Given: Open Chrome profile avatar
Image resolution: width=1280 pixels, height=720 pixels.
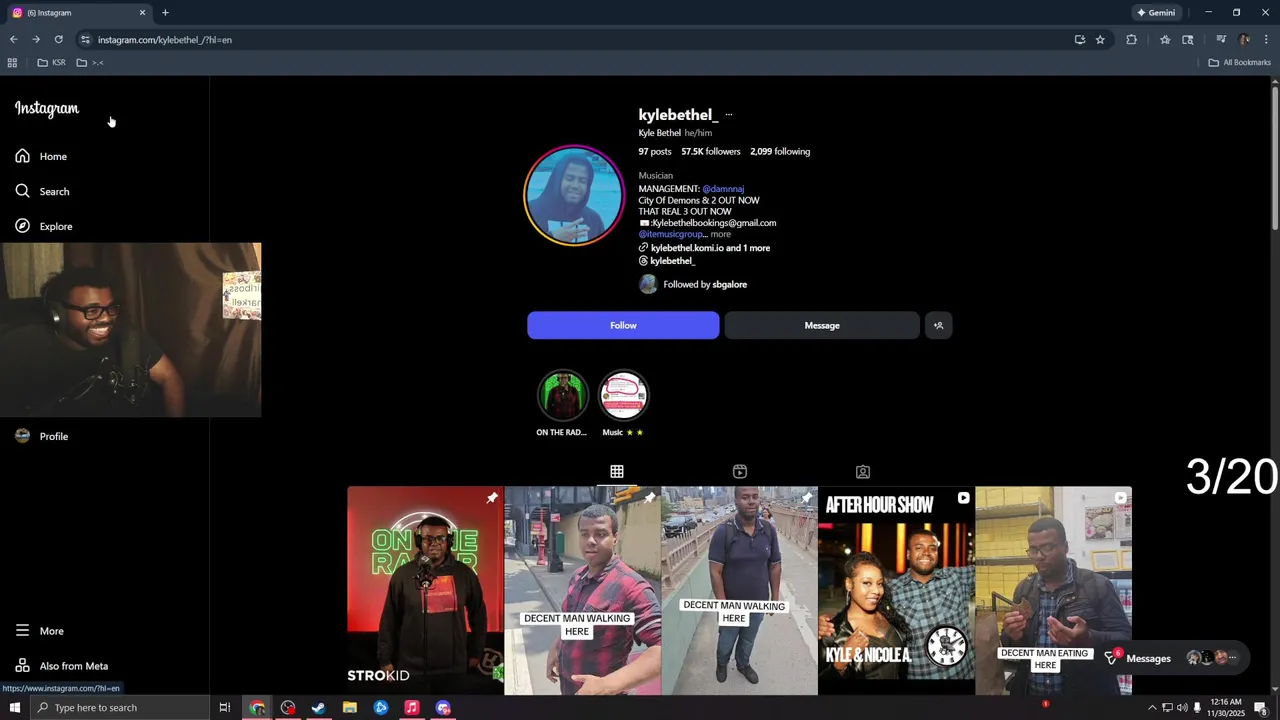Looking at the screenshot, I should (x=1244, y=40).
